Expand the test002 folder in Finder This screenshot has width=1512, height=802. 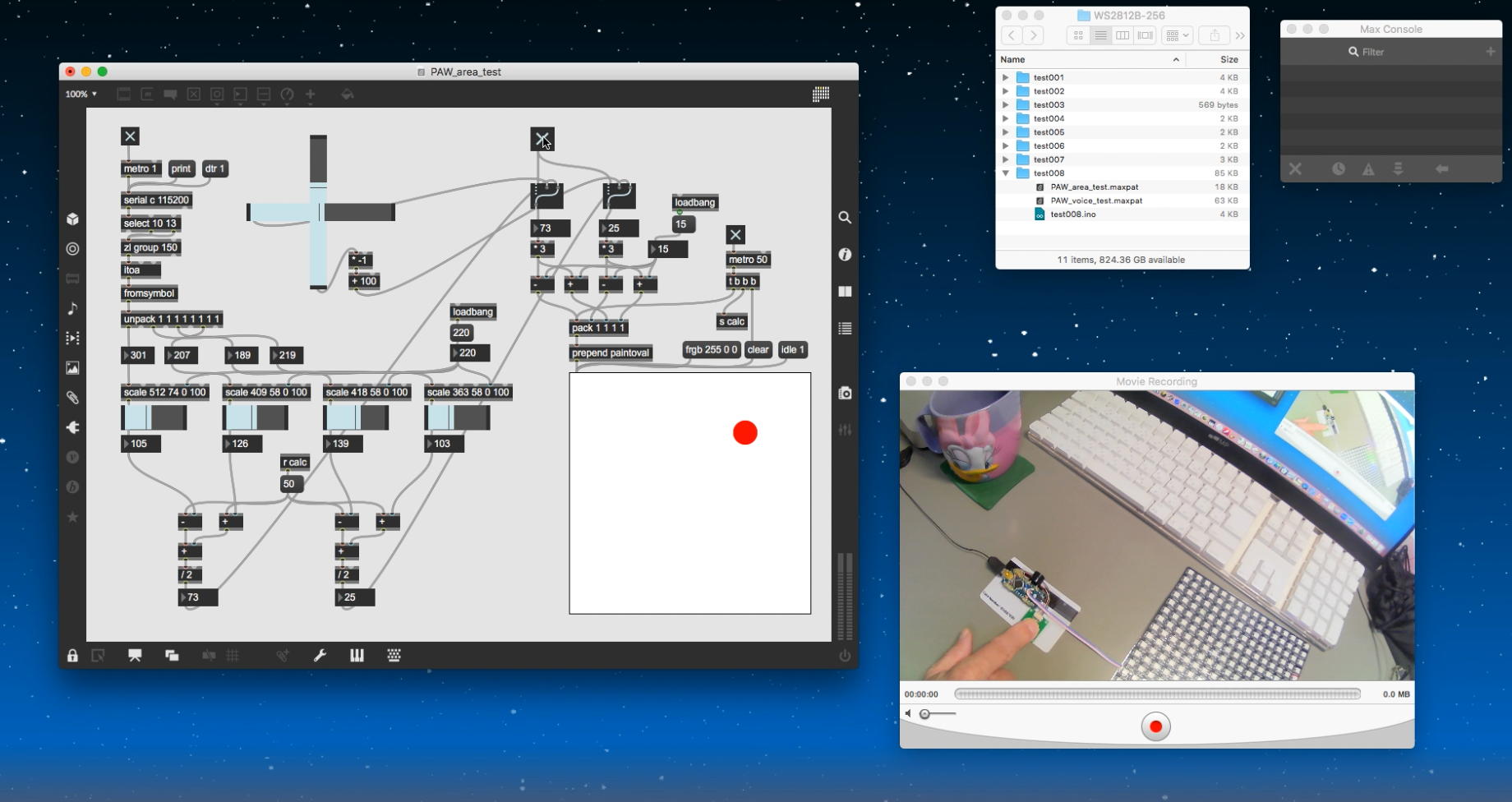pos(1005,91)
